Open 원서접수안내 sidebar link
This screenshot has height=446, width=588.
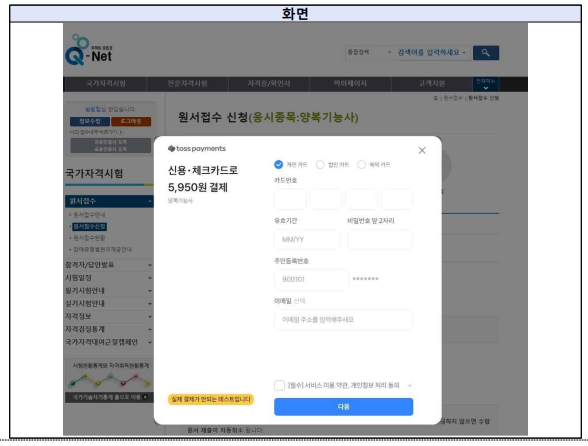(x=89, y=215)
